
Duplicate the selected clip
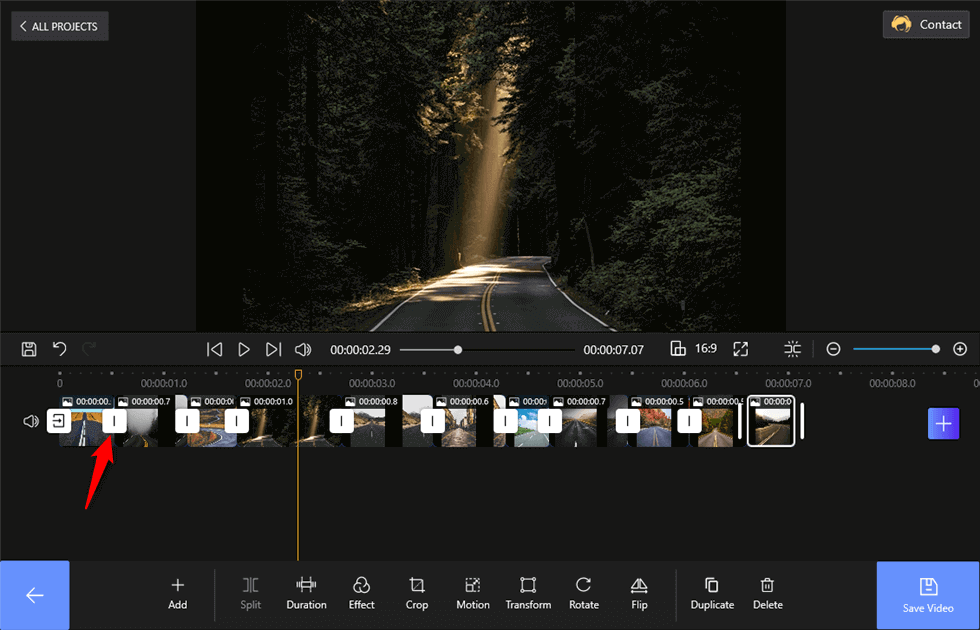point(712,594)
